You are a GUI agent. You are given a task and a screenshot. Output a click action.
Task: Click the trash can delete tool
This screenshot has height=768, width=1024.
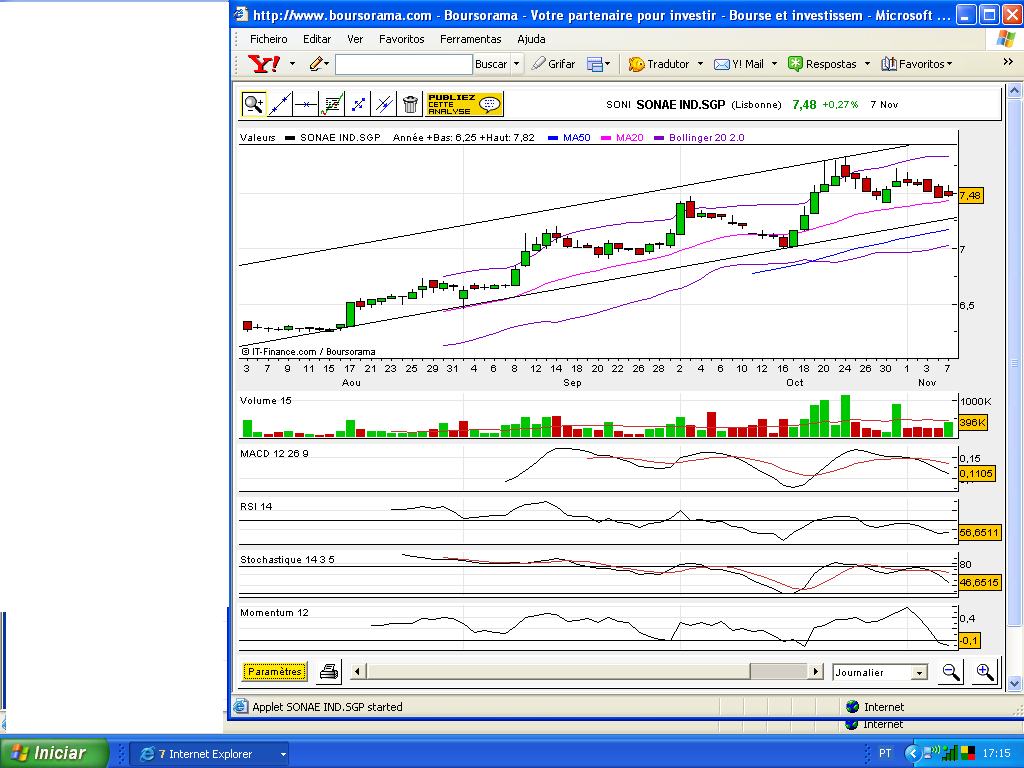(x=410, y=104)
